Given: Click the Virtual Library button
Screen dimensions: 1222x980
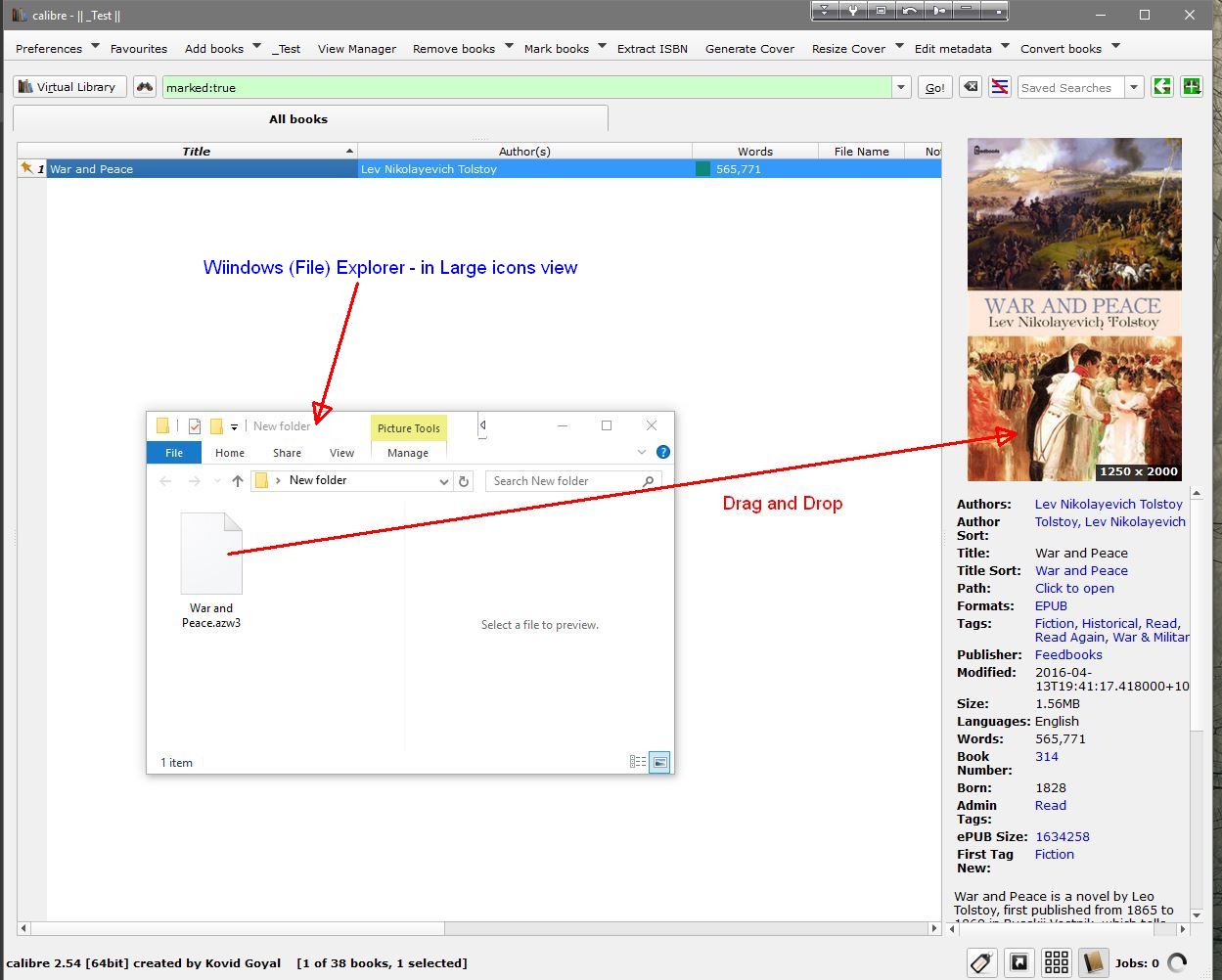Looking at the screenshot, I should [x=69, y=87].
